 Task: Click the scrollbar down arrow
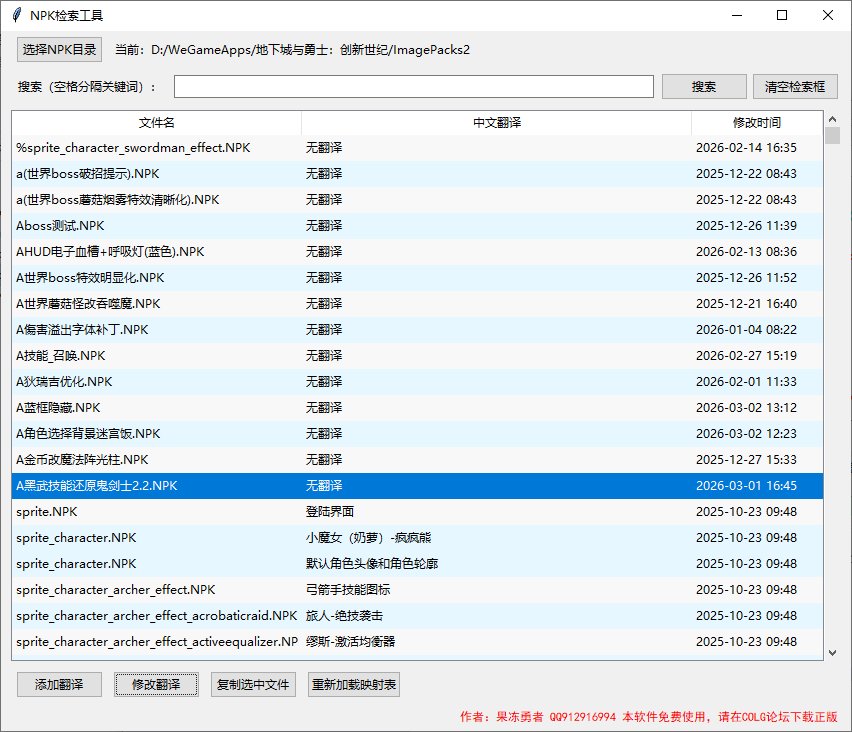(x=832, y=653)
